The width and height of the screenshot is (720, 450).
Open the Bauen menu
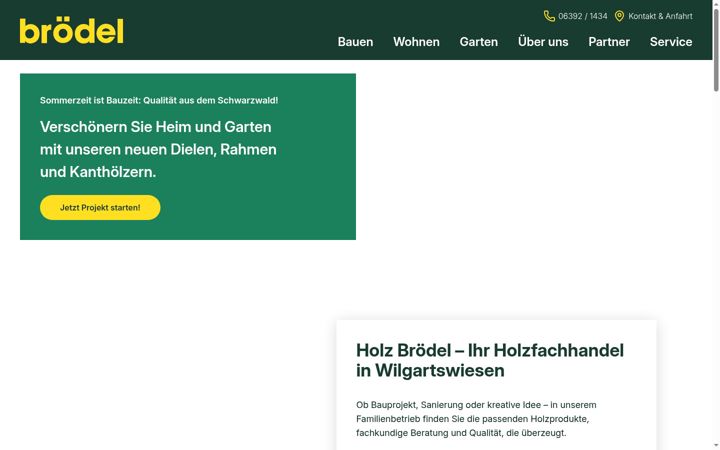(x=355, y=42)
